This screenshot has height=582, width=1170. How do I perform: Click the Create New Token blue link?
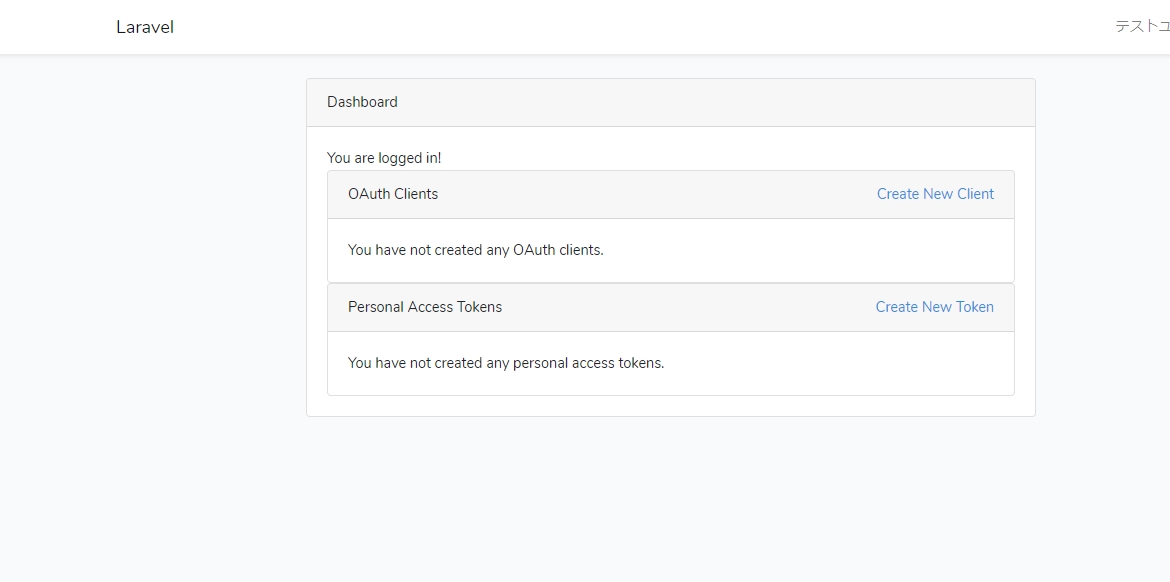tap(934, 306)
